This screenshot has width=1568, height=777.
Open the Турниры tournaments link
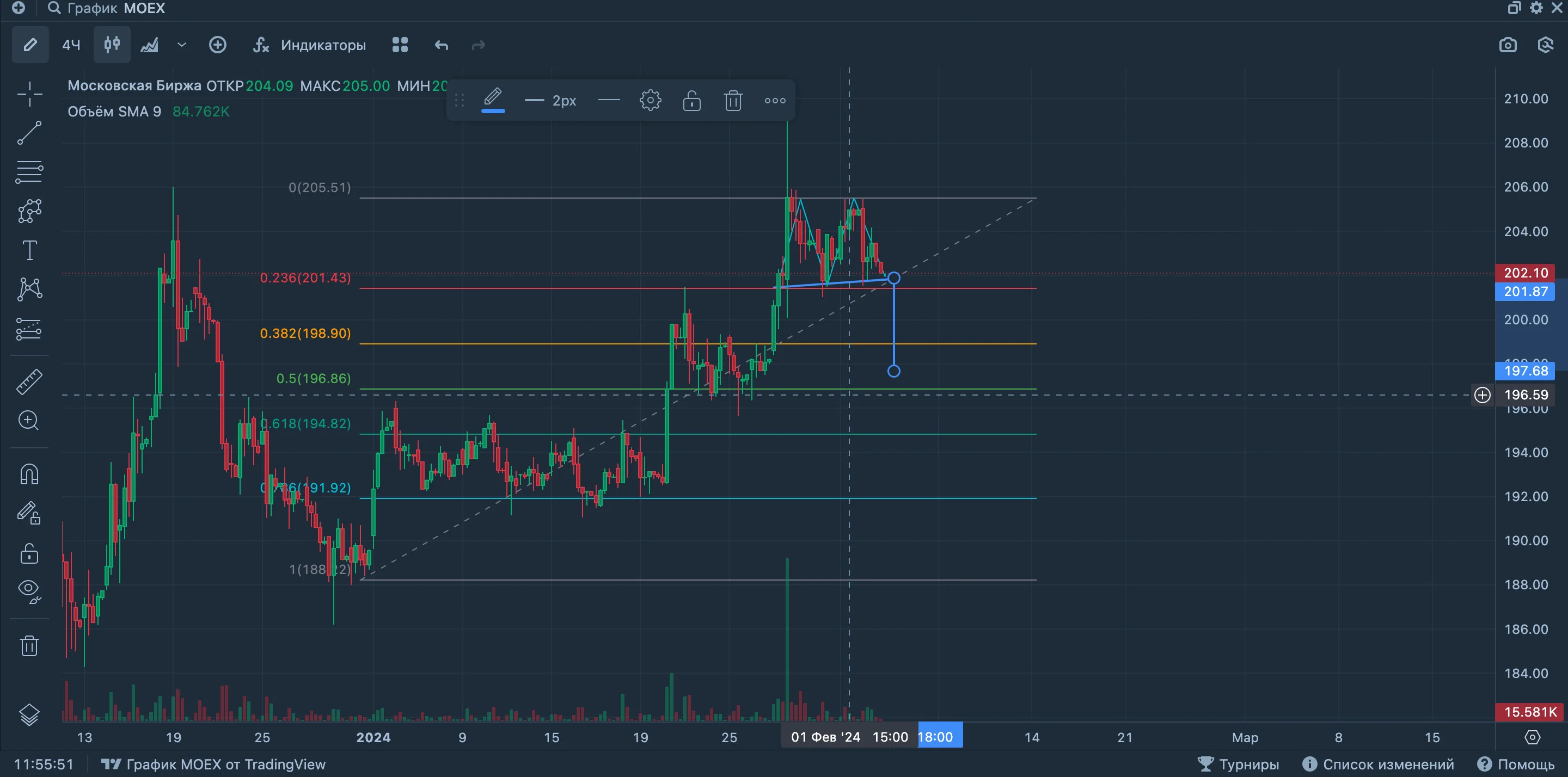1238,764
